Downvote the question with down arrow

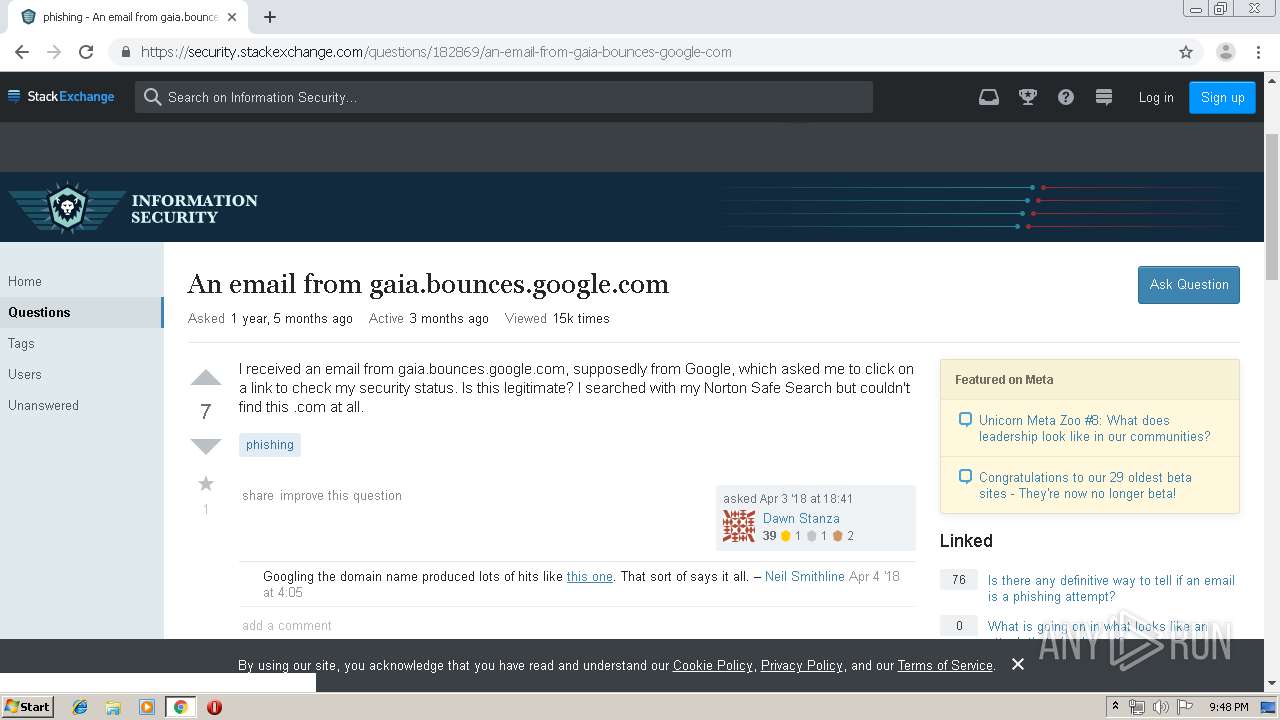click(x=206, y=446)
